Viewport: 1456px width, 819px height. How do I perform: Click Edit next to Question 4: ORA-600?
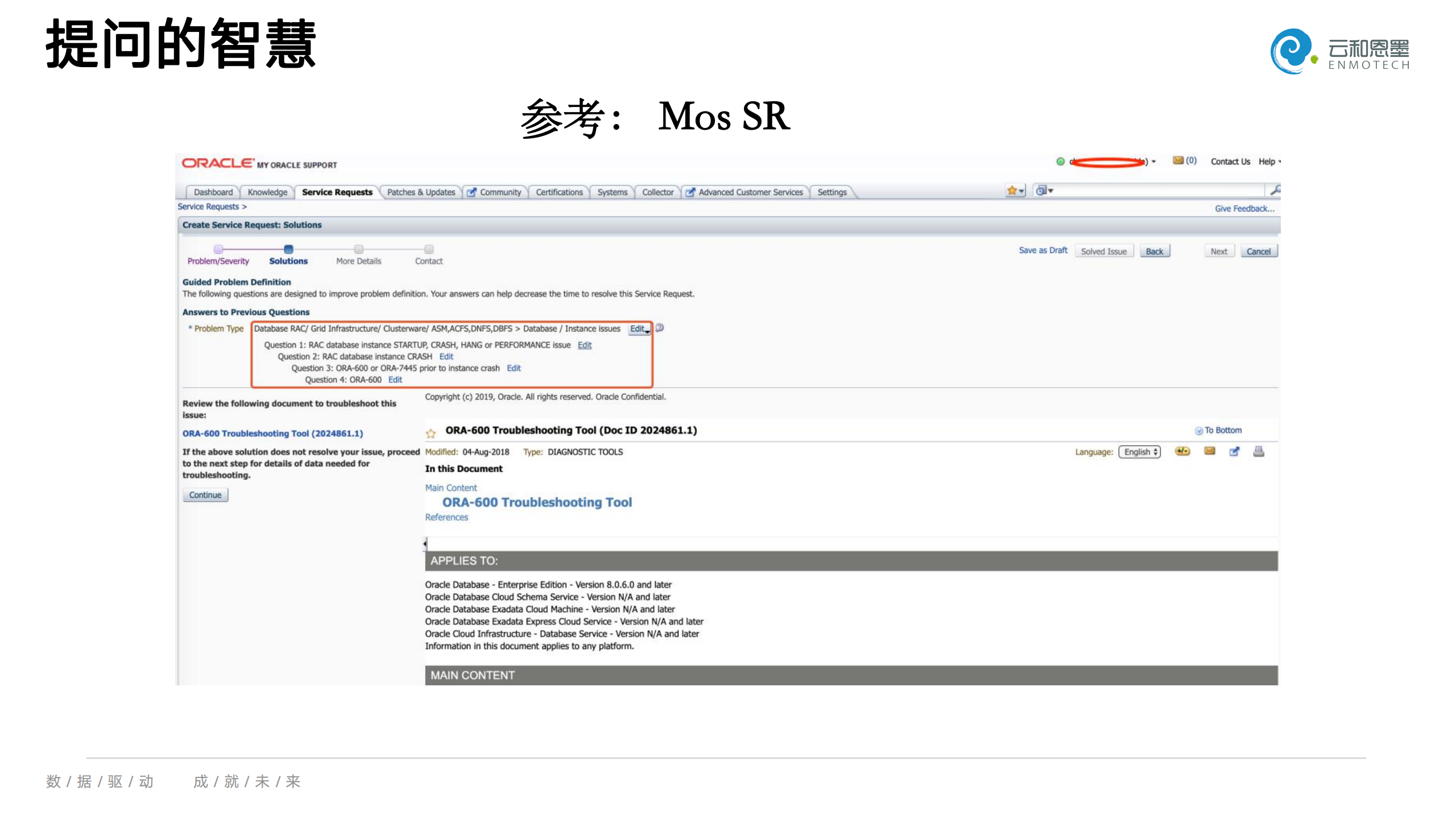click(x=395, y=379)
